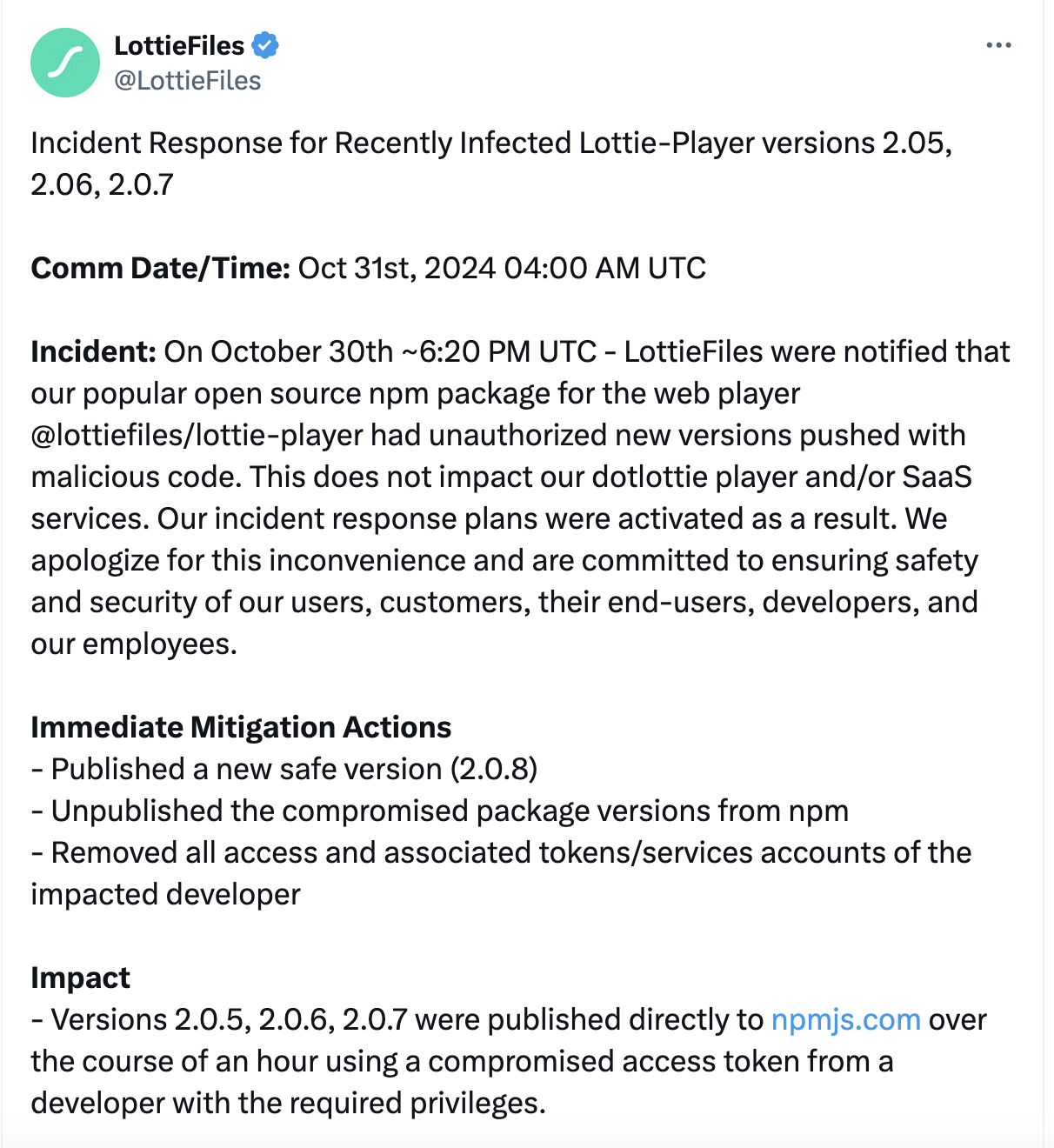
Task: Click the 'Published a new safe version (2.0.8)' line
Action: point(294,769)
